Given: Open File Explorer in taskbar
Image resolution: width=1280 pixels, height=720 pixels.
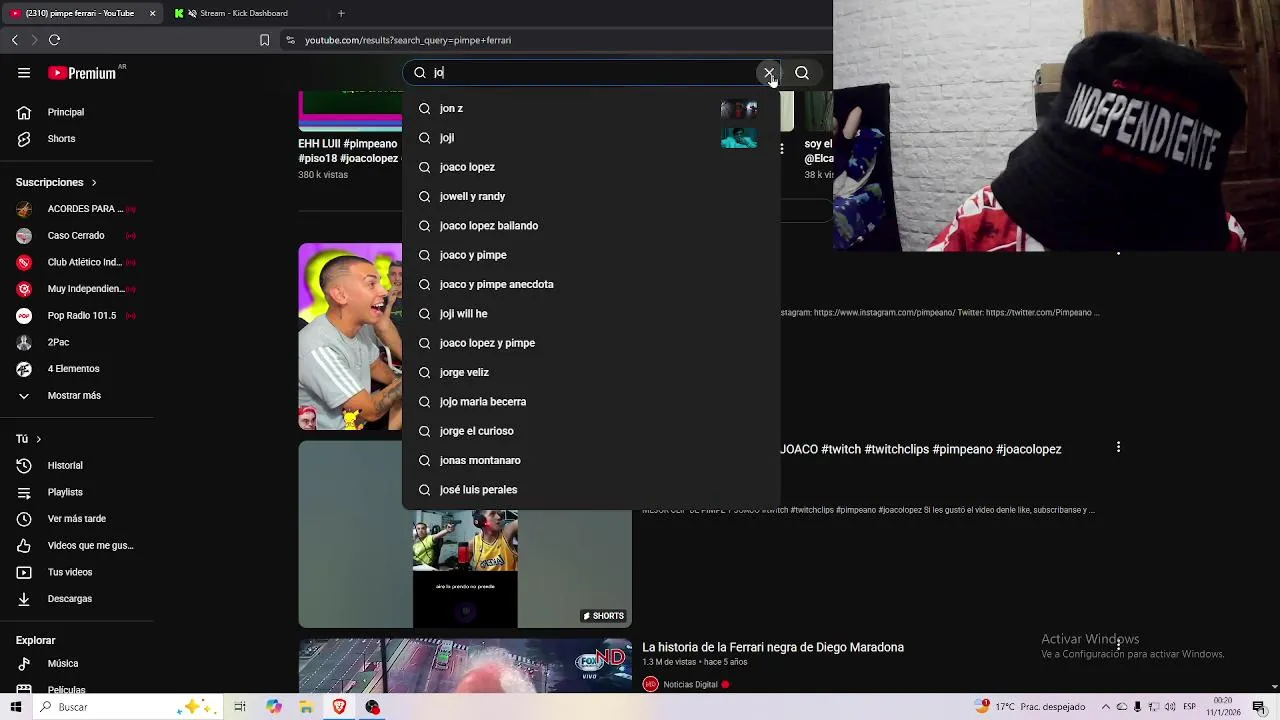Looking at the screenshot, I should 306,707.
